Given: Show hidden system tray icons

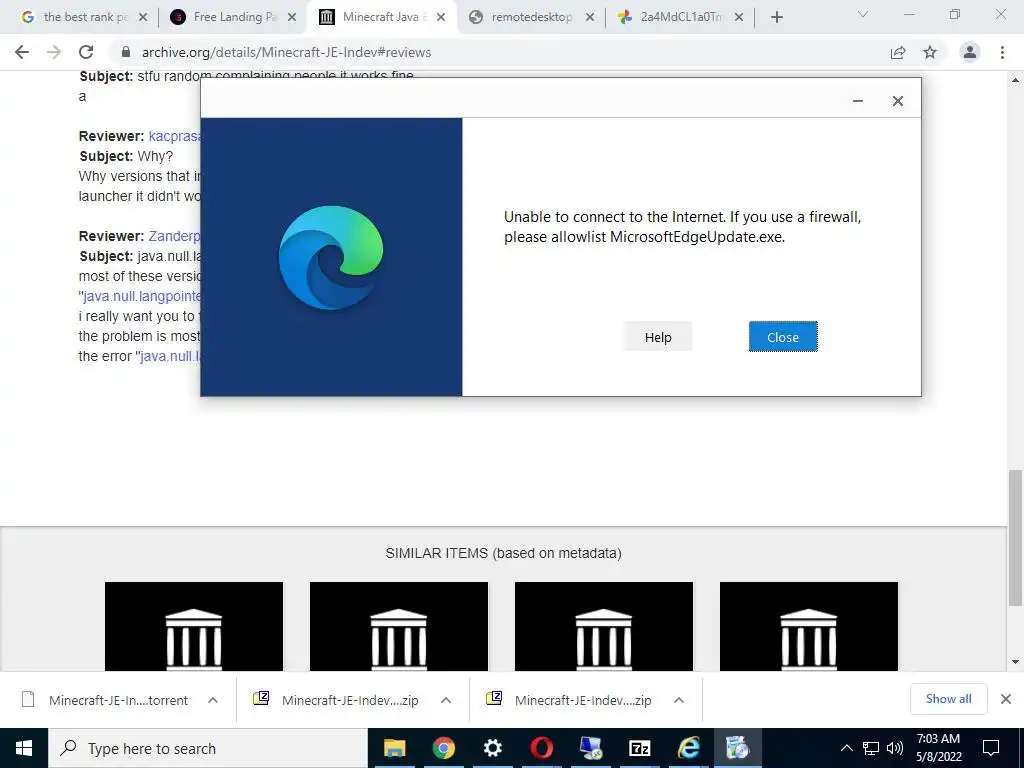Looking at the screenshot, I should pos(846,748).
